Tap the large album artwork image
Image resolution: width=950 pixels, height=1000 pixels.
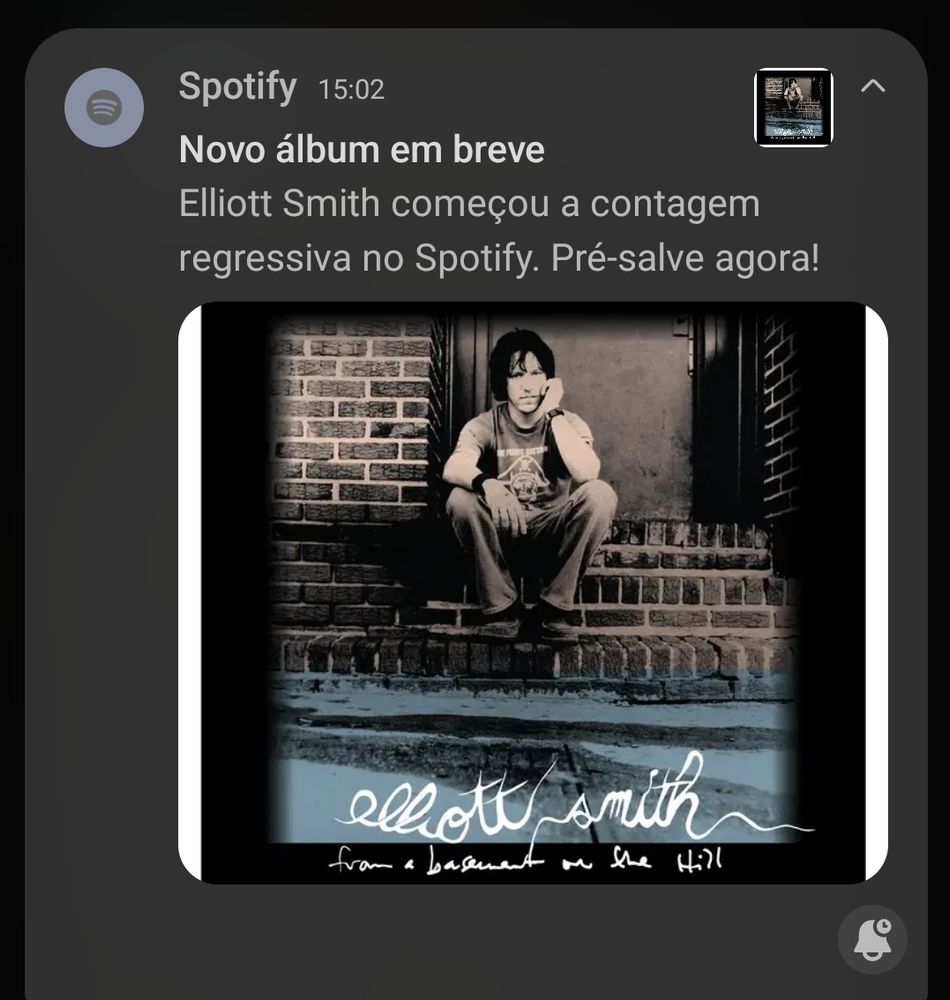[533, 593]
